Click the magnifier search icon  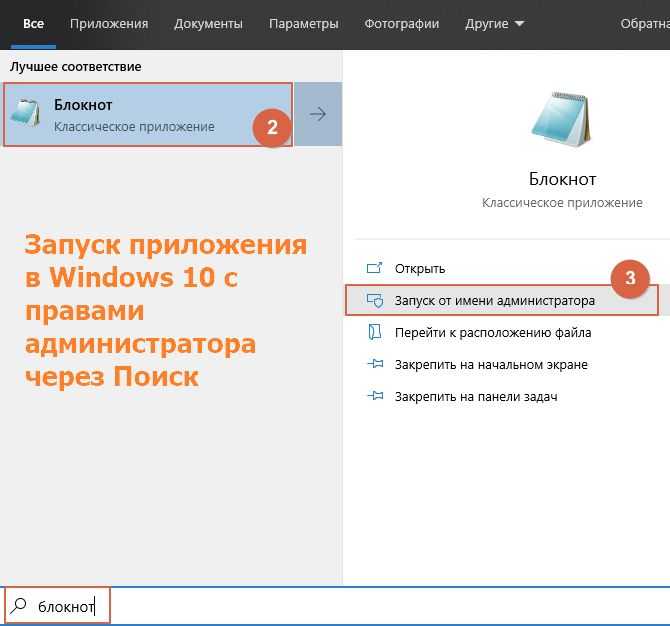tap(18, 605)
